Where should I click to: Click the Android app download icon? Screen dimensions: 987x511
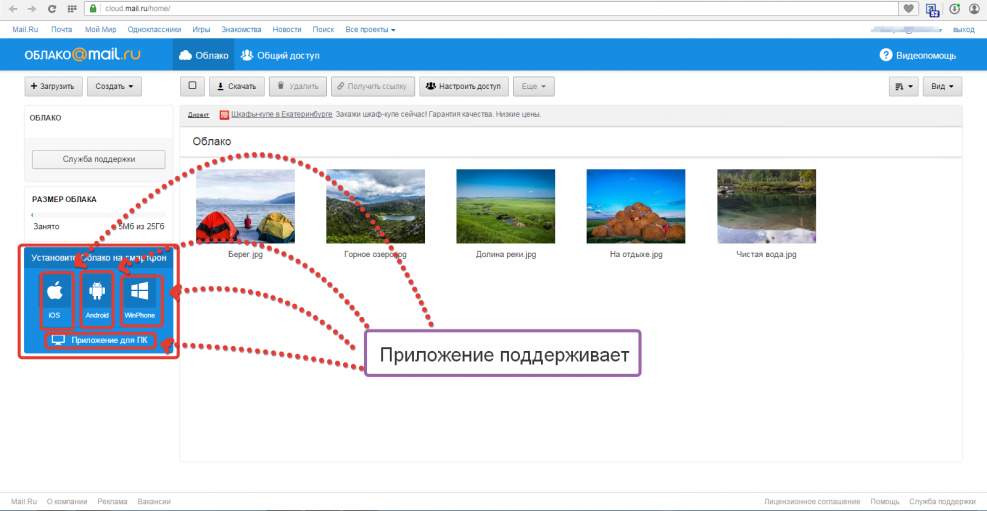point(97,298)
